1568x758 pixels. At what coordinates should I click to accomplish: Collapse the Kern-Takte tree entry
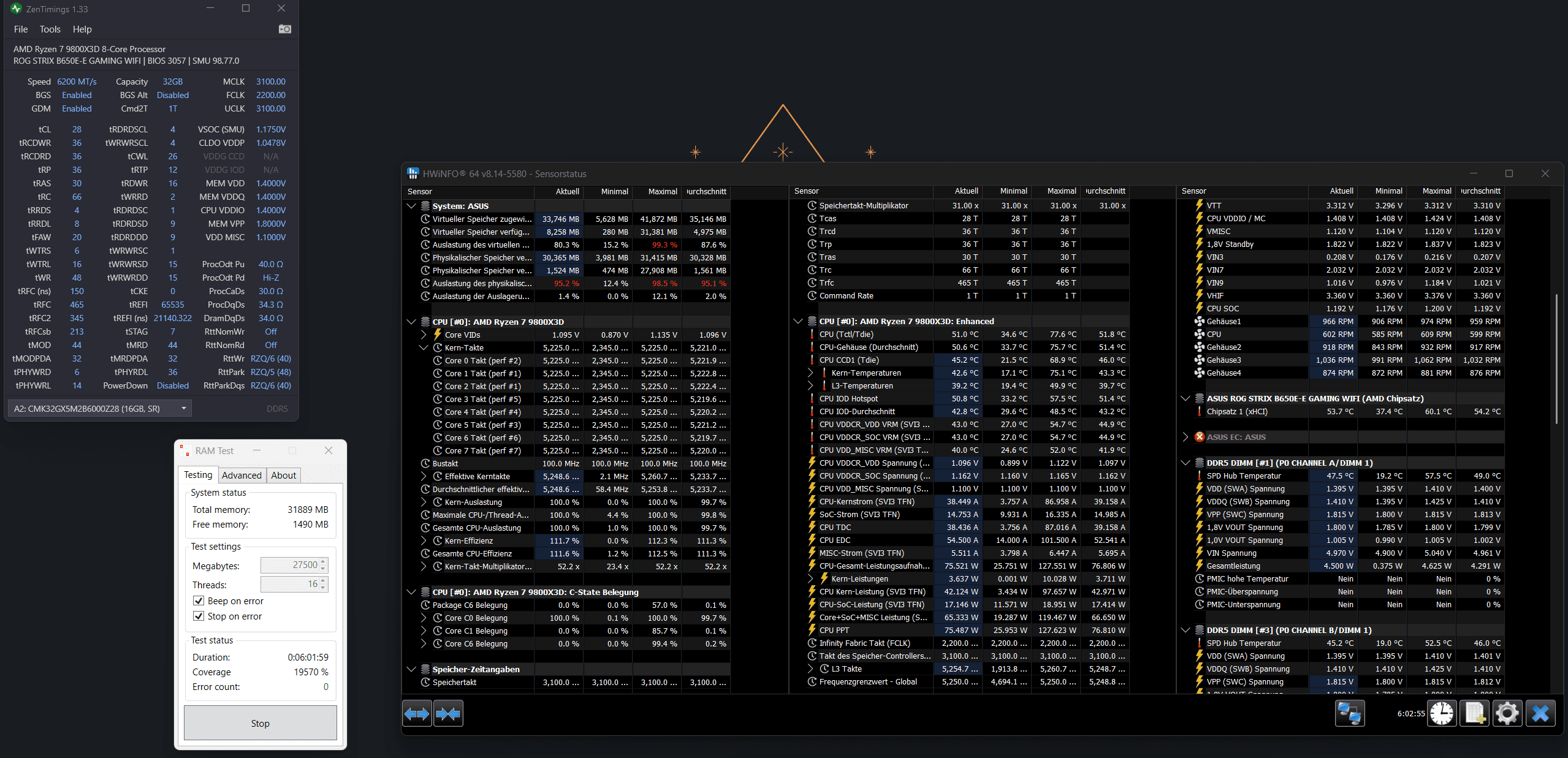(x=424, y=348)
